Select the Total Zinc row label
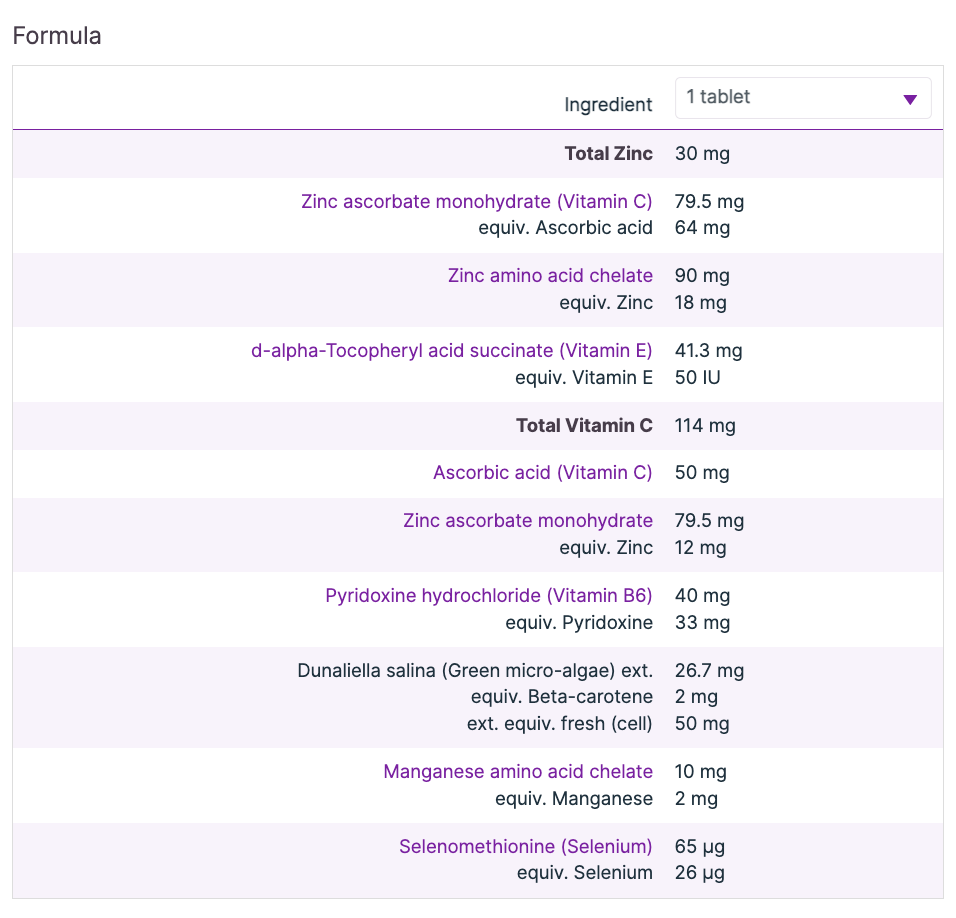956x918 pixels. tap(608, 154)
